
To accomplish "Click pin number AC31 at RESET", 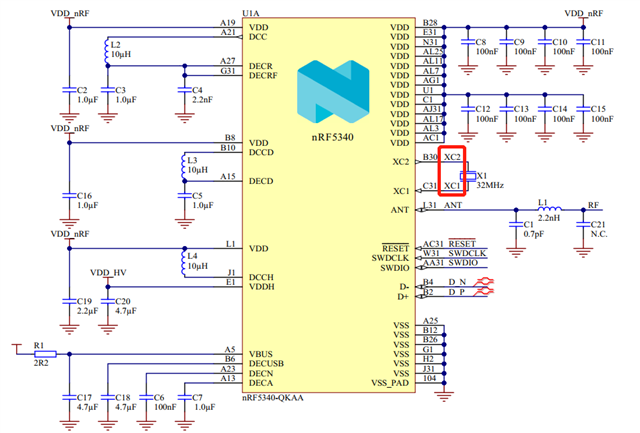I will click(x=433, y=244).
